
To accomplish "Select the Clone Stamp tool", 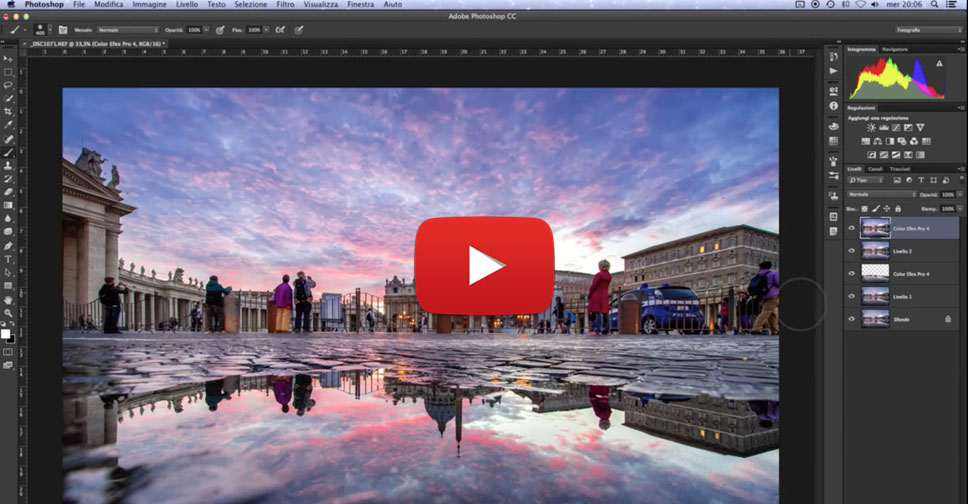I will [x=8, y=166].
